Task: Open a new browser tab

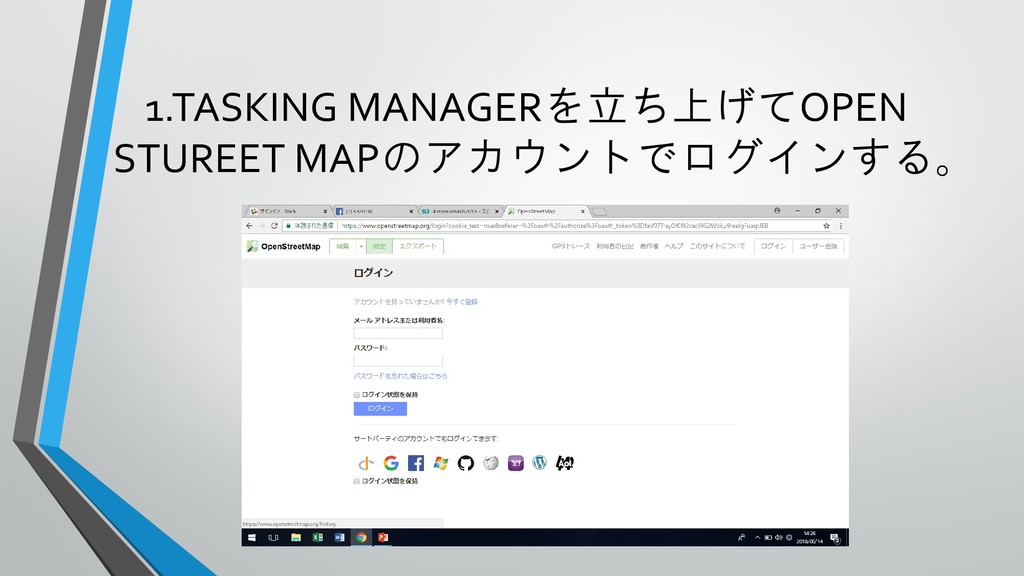Action: (600, 212)
